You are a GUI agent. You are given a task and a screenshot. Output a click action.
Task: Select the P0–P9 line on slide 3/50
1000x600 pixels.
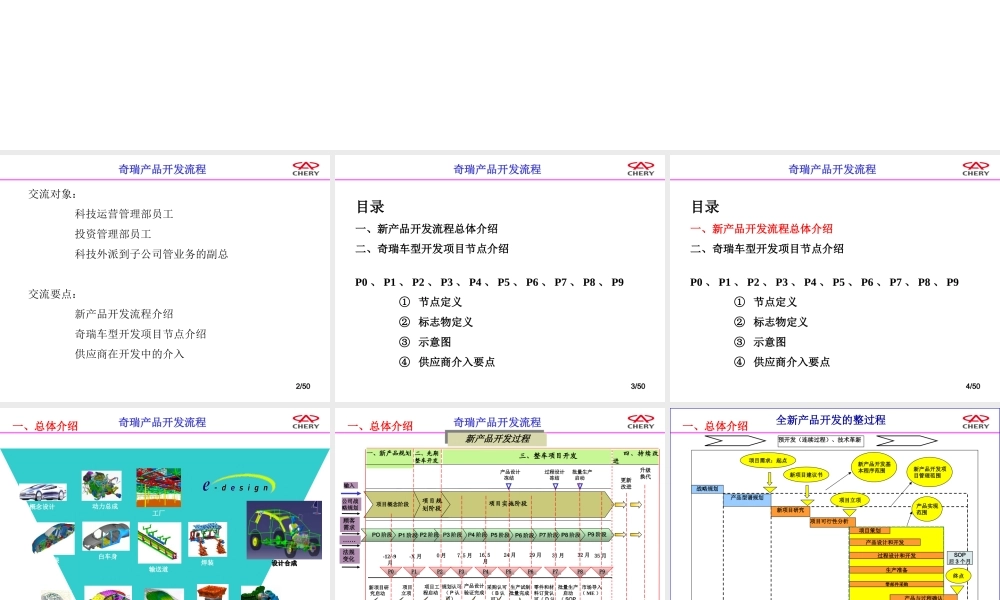click(x=489, y=282)
